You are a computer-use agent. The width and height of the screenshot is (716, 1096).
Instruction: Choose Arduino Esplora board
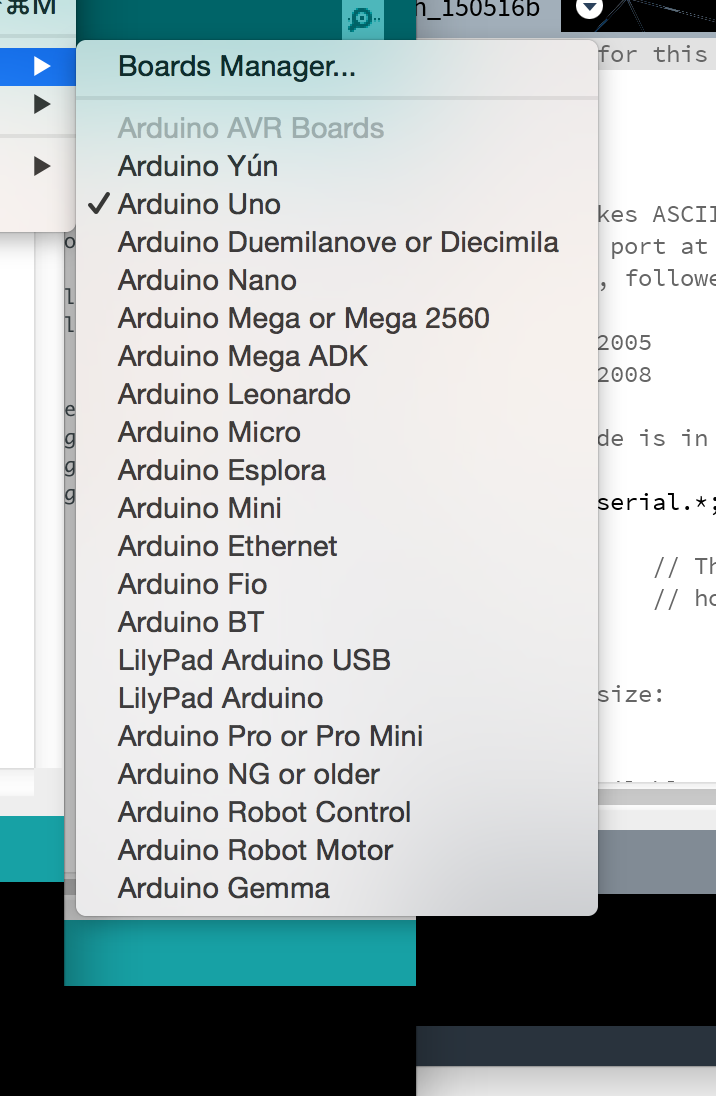click(336, 470)
